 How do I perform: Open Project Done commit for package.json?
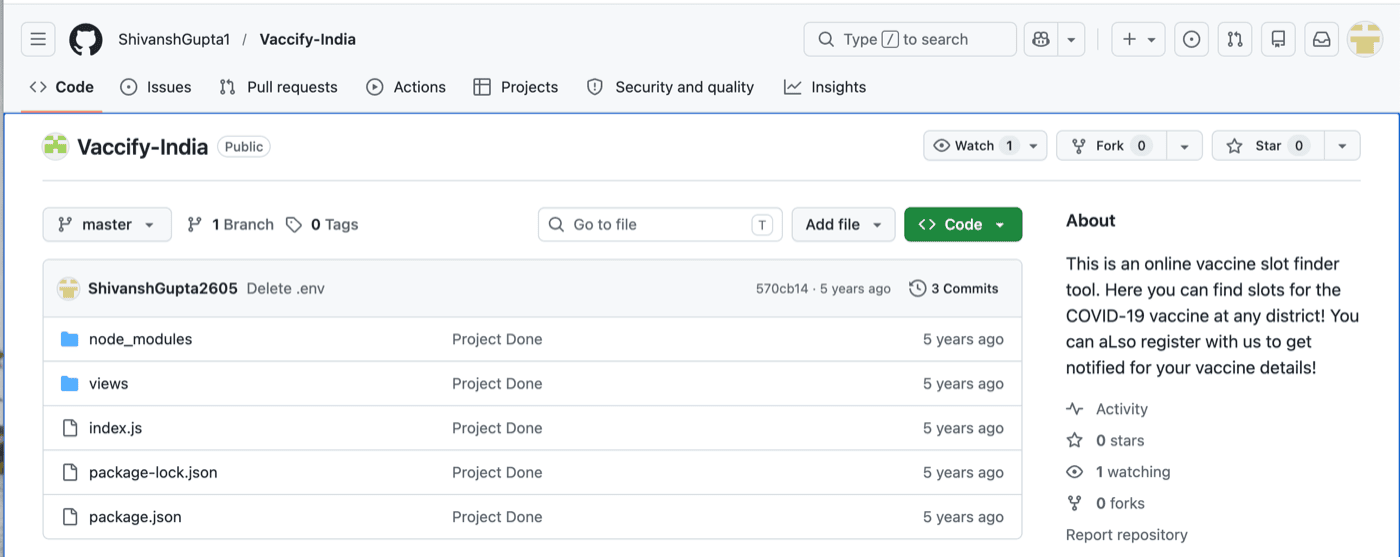click(x=497, y=517)
